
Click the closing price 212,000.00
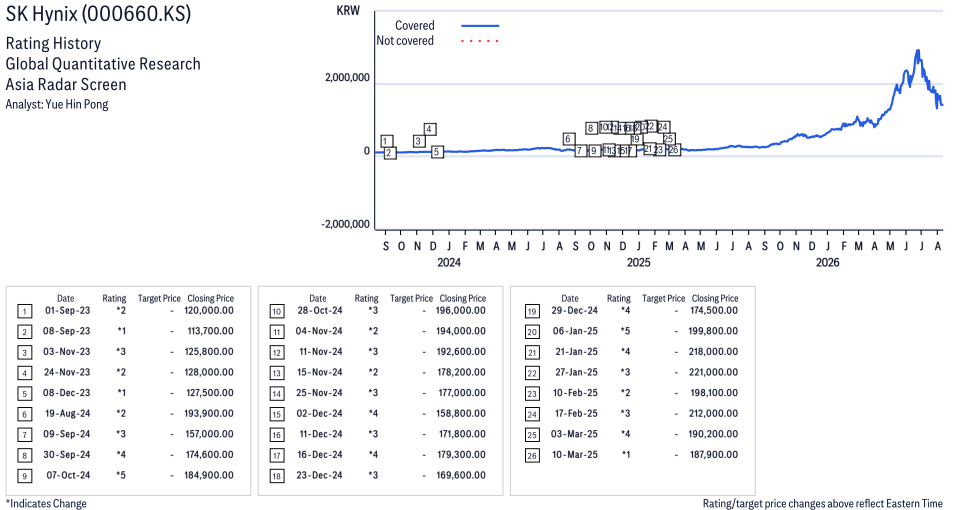pos(714,414)
